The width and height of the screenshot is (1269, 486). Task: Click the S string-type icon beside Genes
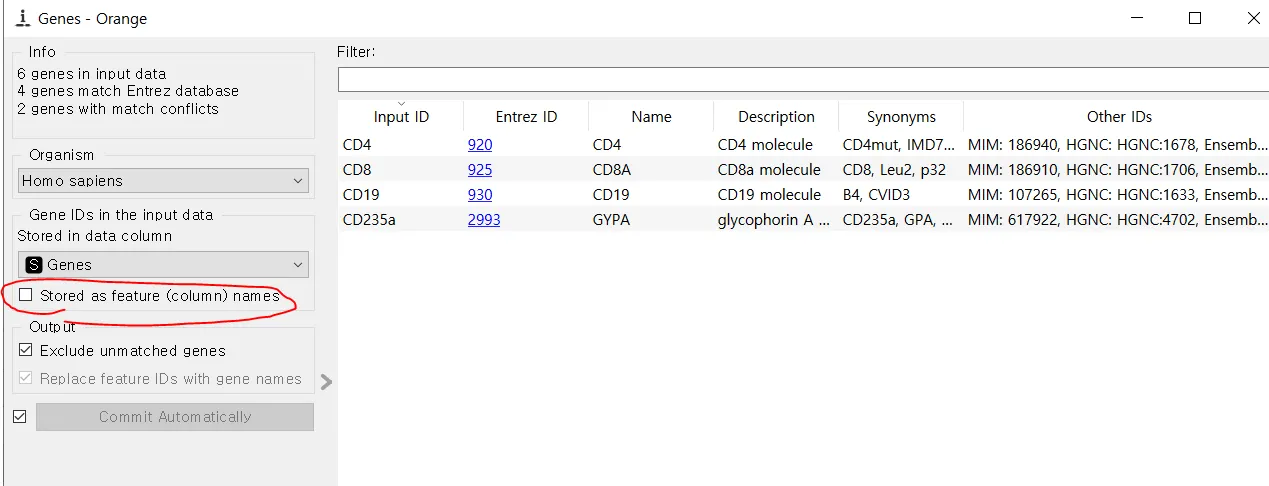coord(35,265)
